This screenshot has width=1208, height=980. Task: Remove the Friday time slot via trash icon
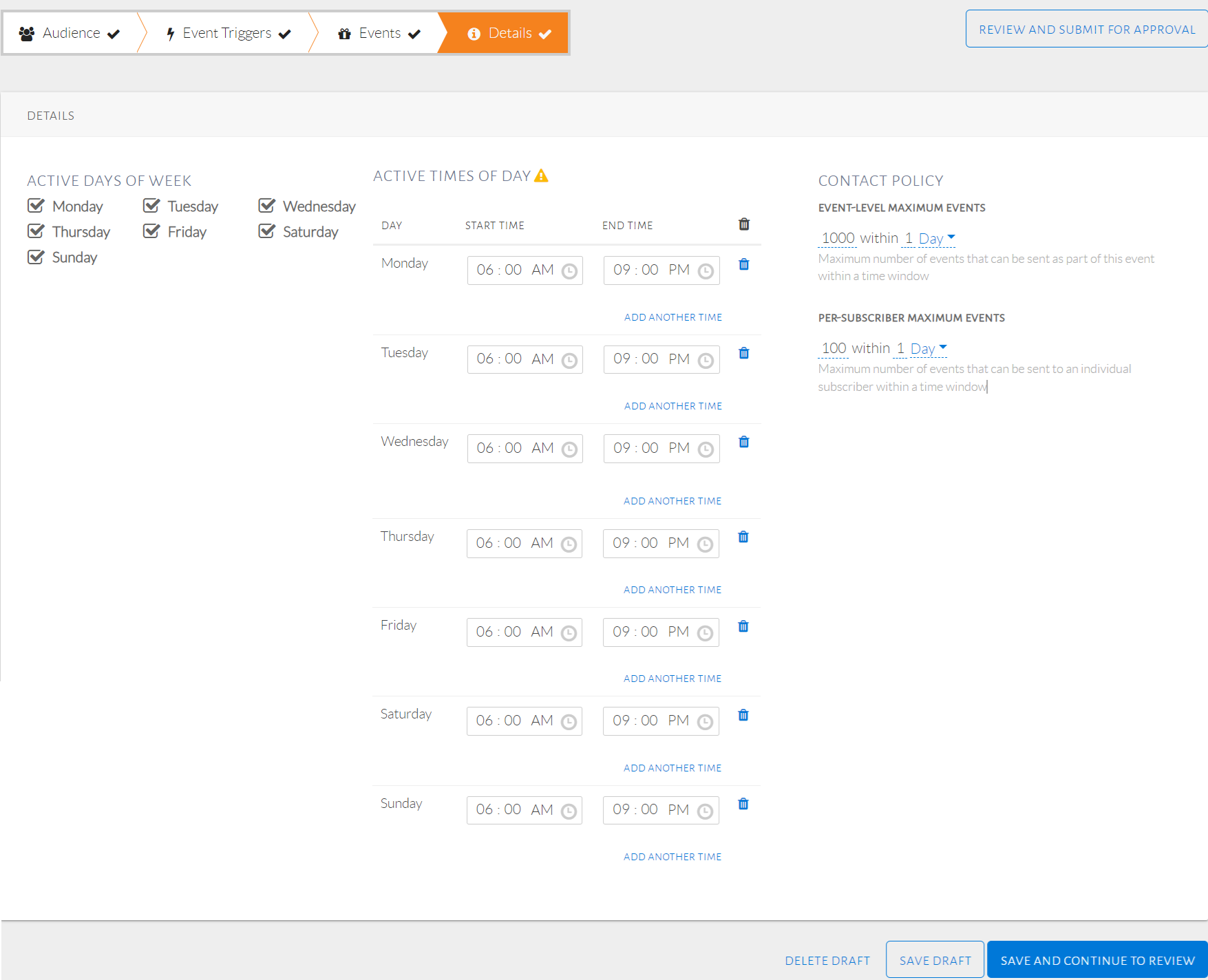(743, 626)
